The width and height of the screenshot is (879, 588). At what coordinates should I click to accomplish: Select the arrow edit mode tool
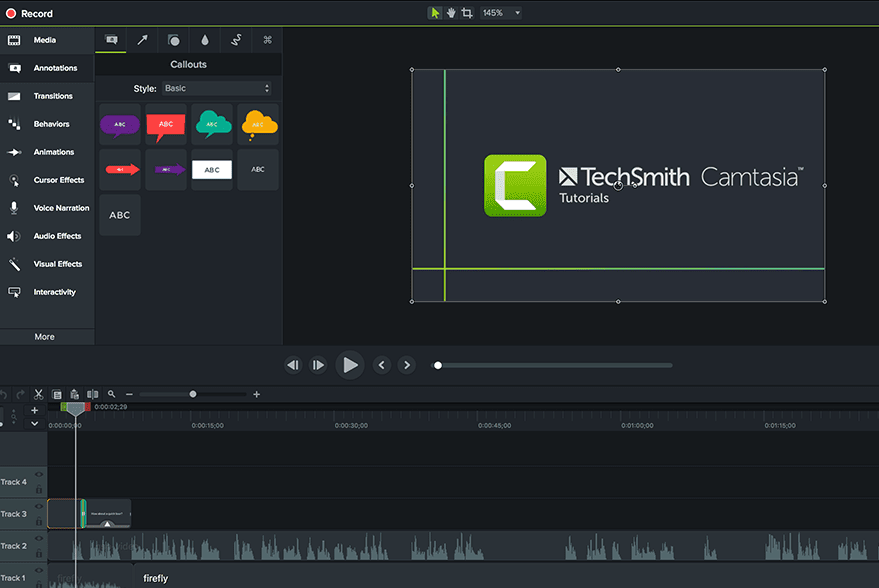click(x=434, y=13)
